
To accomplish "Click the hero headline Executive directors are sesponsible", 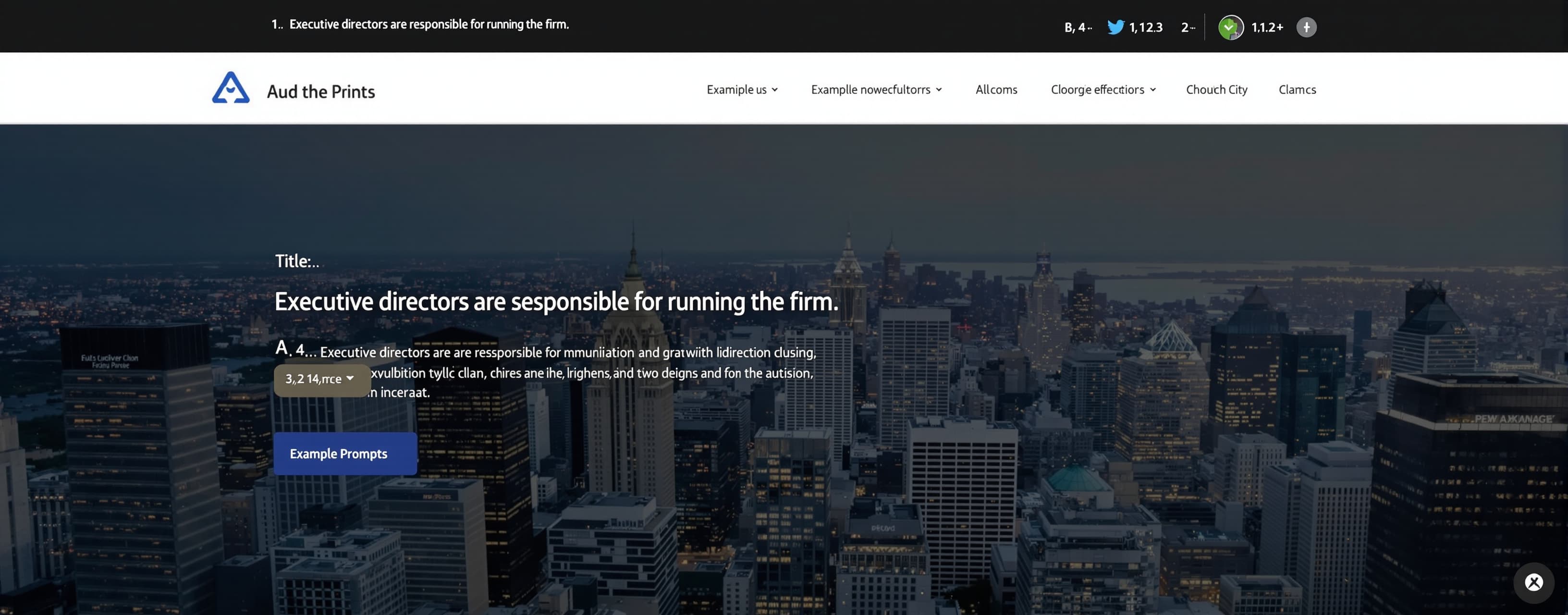I will pyautogui.click(x=556, y=301).
